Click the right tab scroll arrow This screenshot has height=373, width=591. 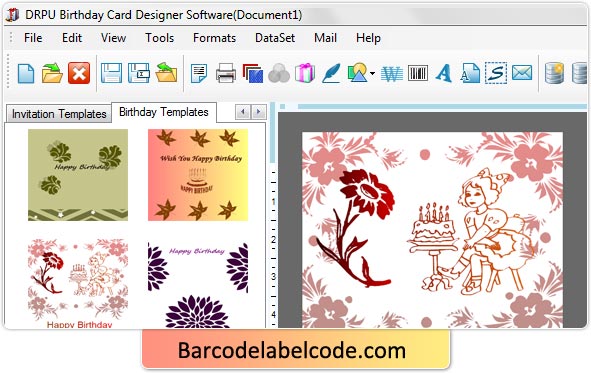[259, 112]
